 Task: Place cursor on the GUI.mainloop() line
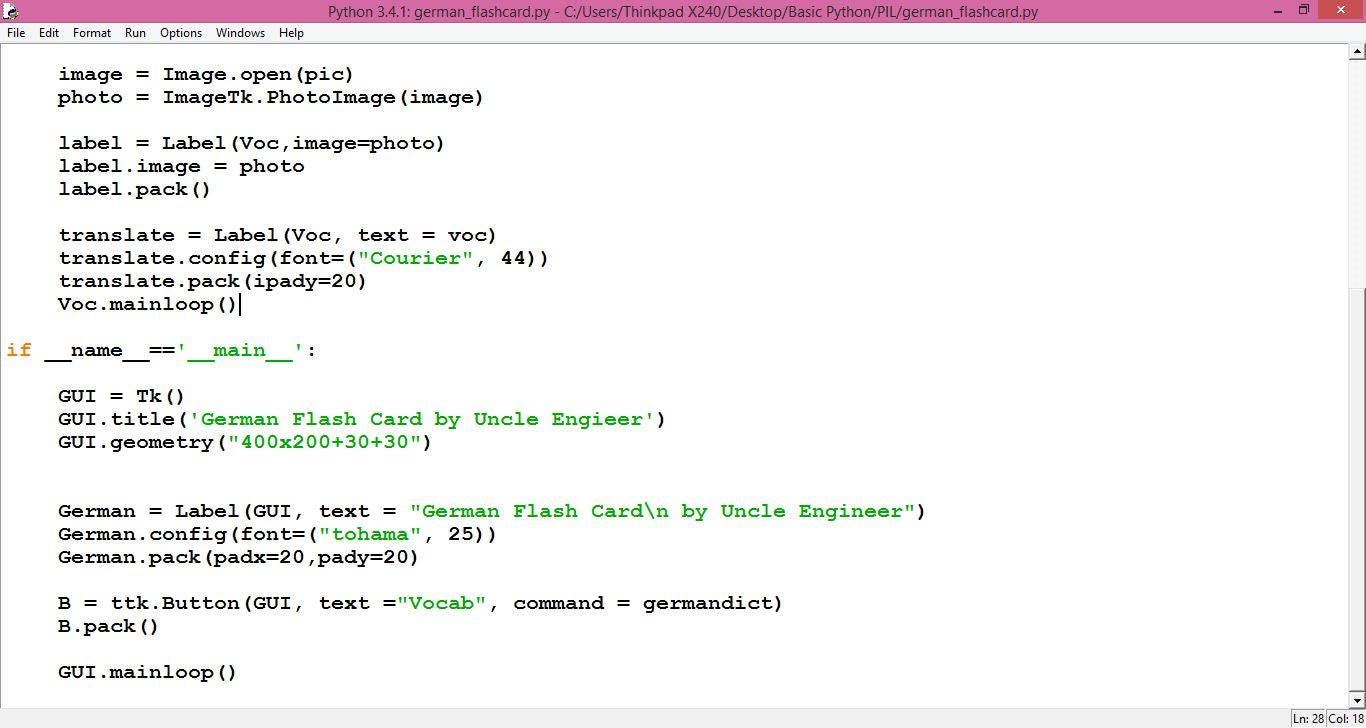[146, 671]
